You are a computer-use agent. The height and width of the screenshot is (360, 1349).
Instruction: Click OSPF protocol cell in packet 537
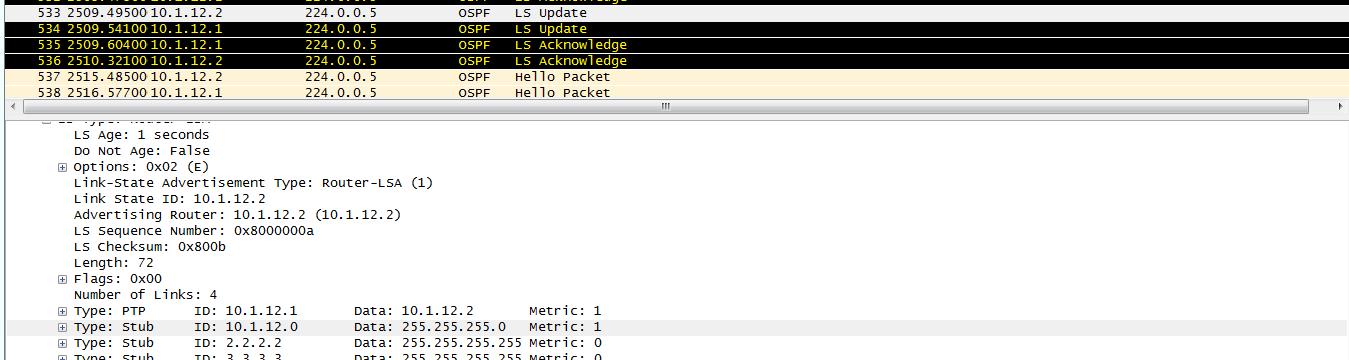click(x=474, y=77)
